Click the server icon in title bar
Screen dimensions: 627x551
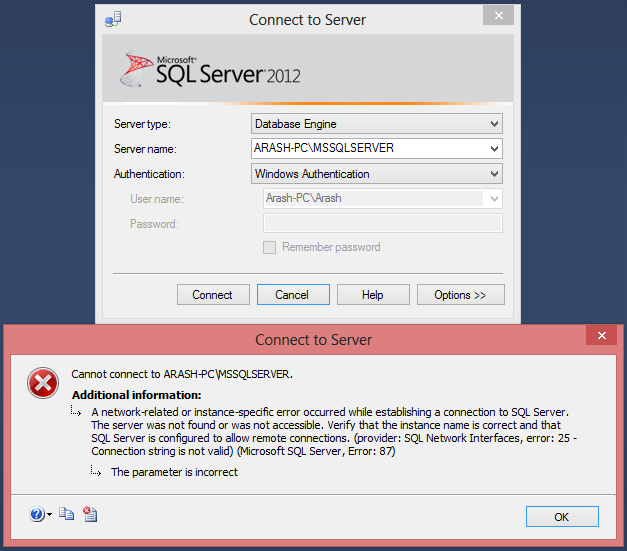pyautogui.click(x=113, y=19)
